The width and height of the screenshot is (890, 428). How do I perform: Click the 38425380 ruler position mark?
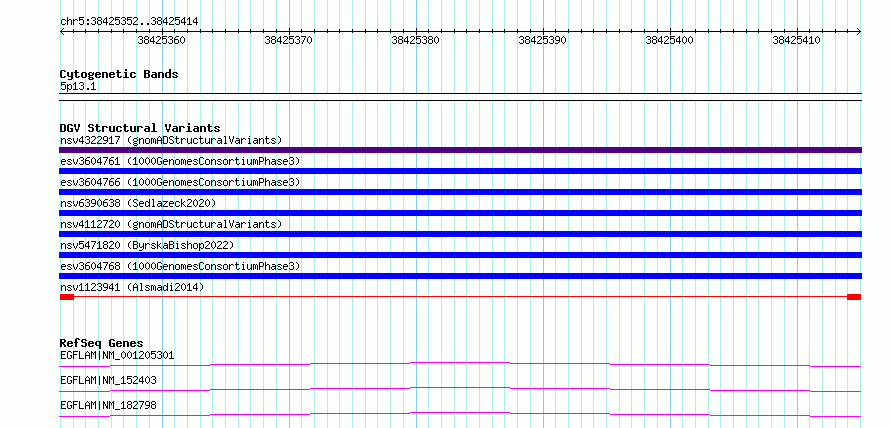point(415,40)
